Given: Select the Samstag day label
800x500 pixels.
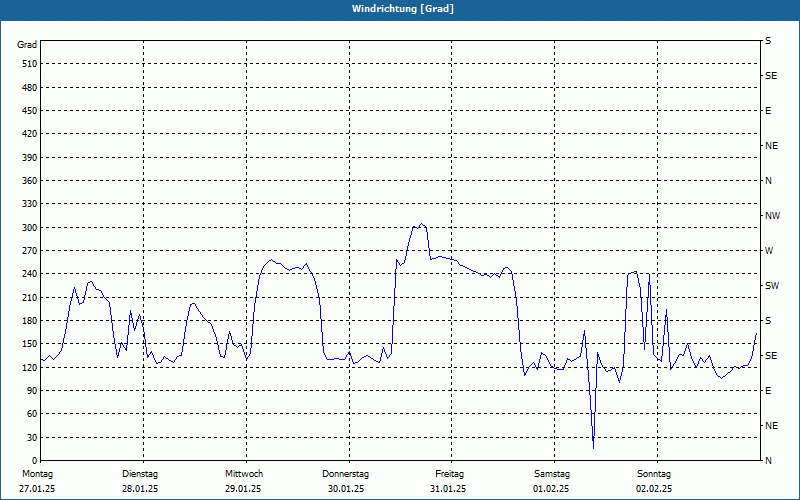Looking at the screenshot, I should pos(552,474).
